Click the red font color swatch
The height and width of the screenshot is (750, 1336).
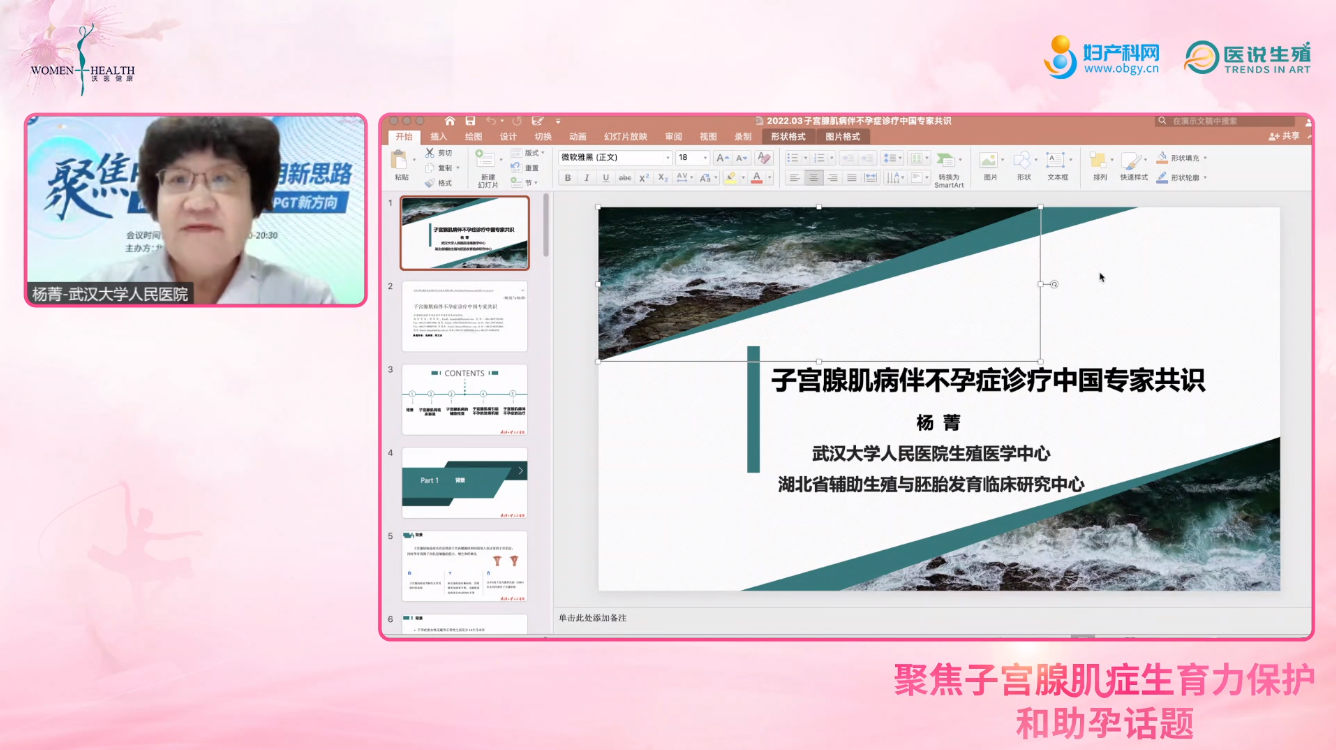pos(755,178)
